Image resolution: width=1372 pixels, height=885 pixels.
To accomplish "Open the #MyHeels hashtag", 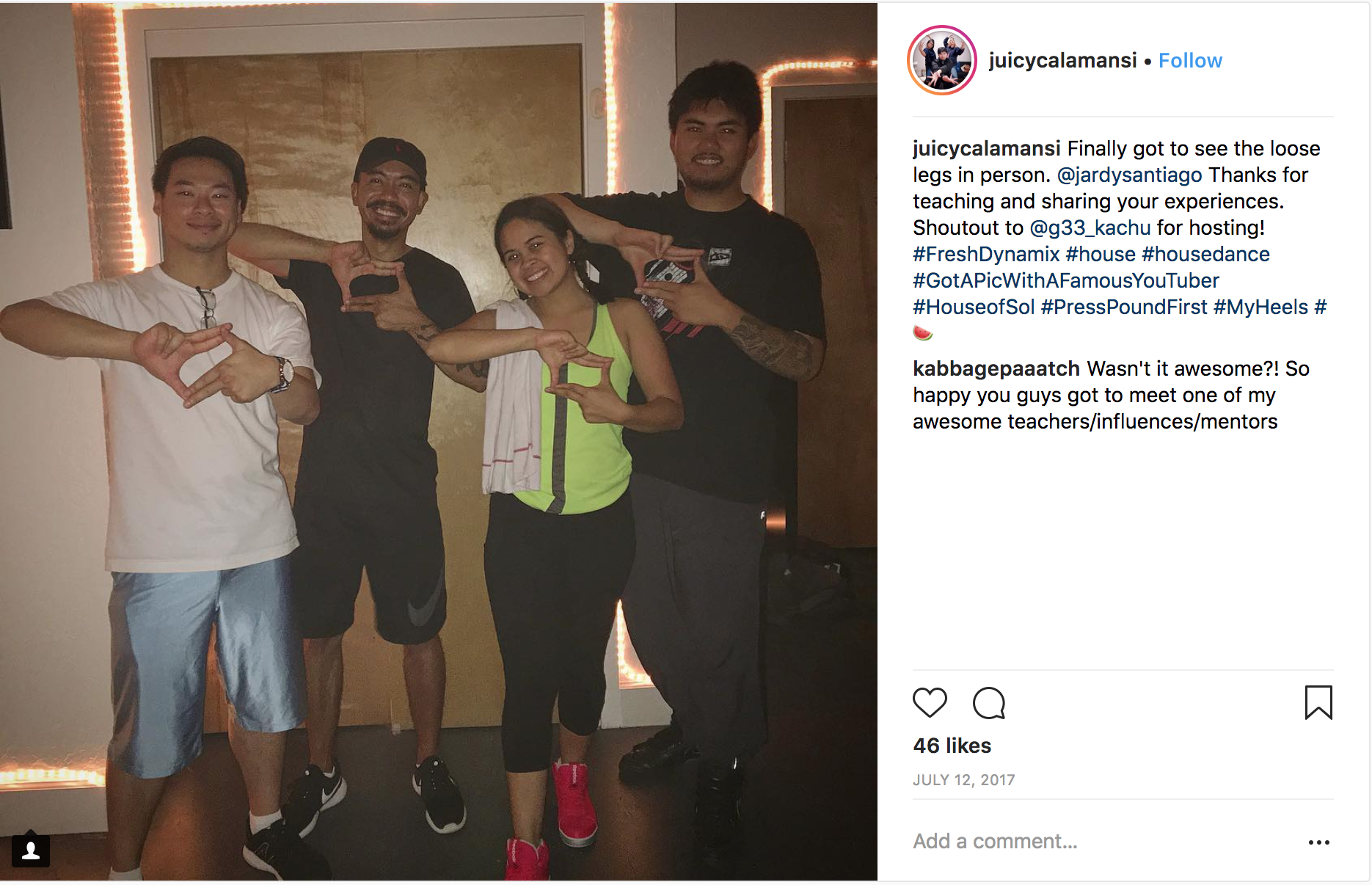I will (1260, 307).
